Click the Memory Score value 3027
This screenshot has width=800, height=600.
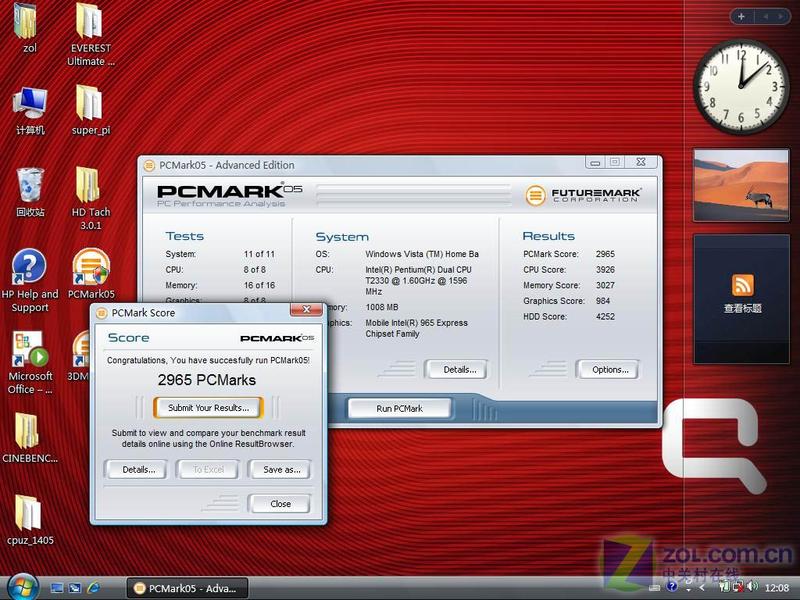[x=605, y=286]
